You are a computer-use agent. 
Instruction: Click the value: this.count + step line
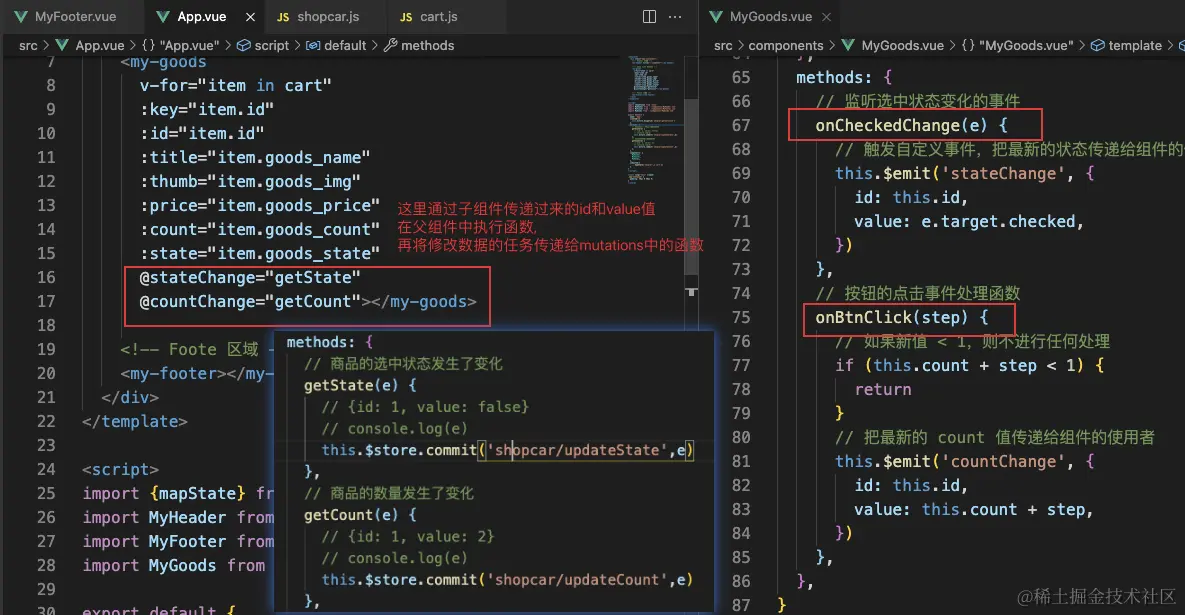tap(973, 510)
